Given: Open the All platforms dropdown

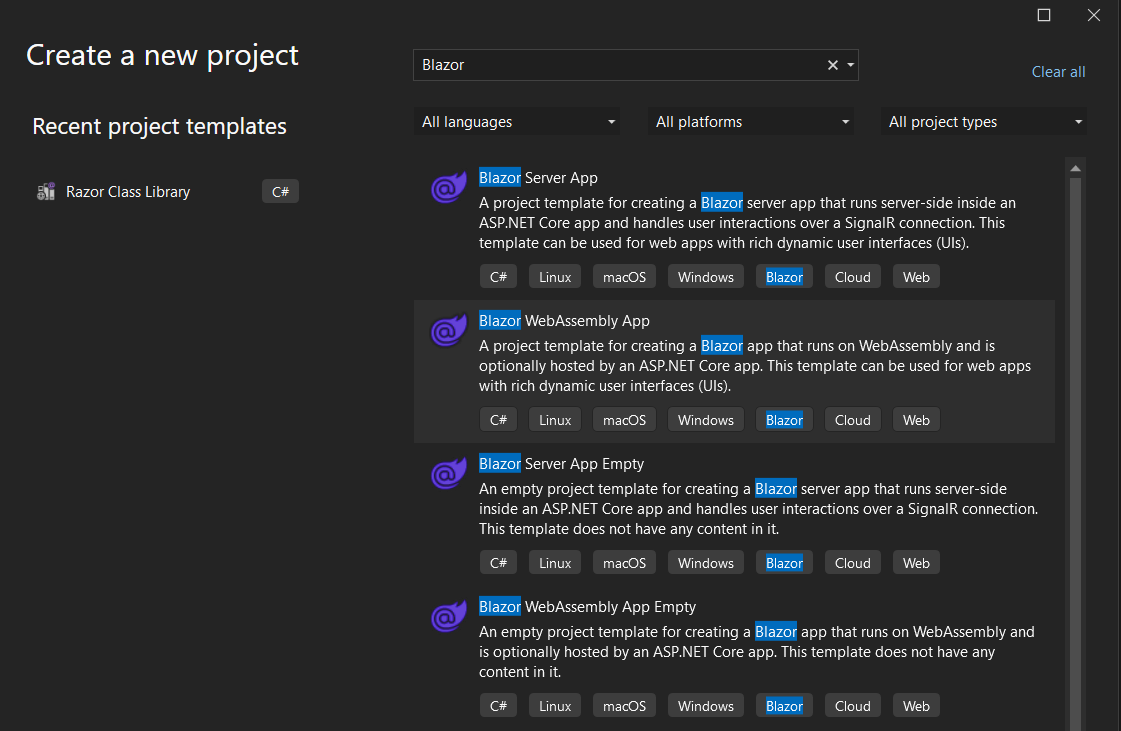Looking at the screenshot, I should pos(750,121).
